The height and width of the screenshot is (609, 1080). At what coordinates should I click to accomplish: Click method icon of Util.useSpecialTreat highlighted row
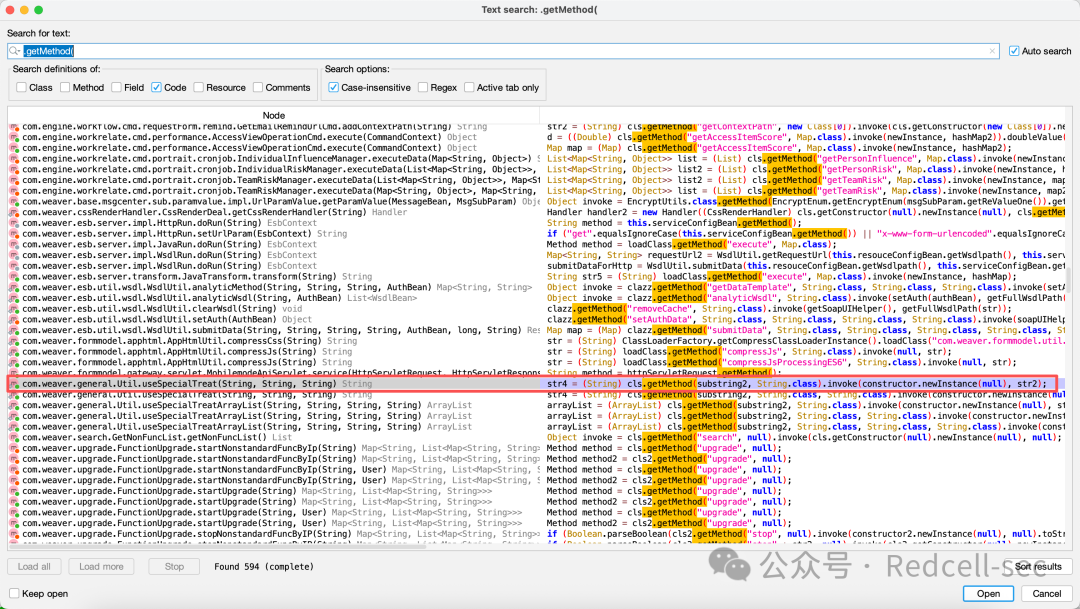point(14,384)
